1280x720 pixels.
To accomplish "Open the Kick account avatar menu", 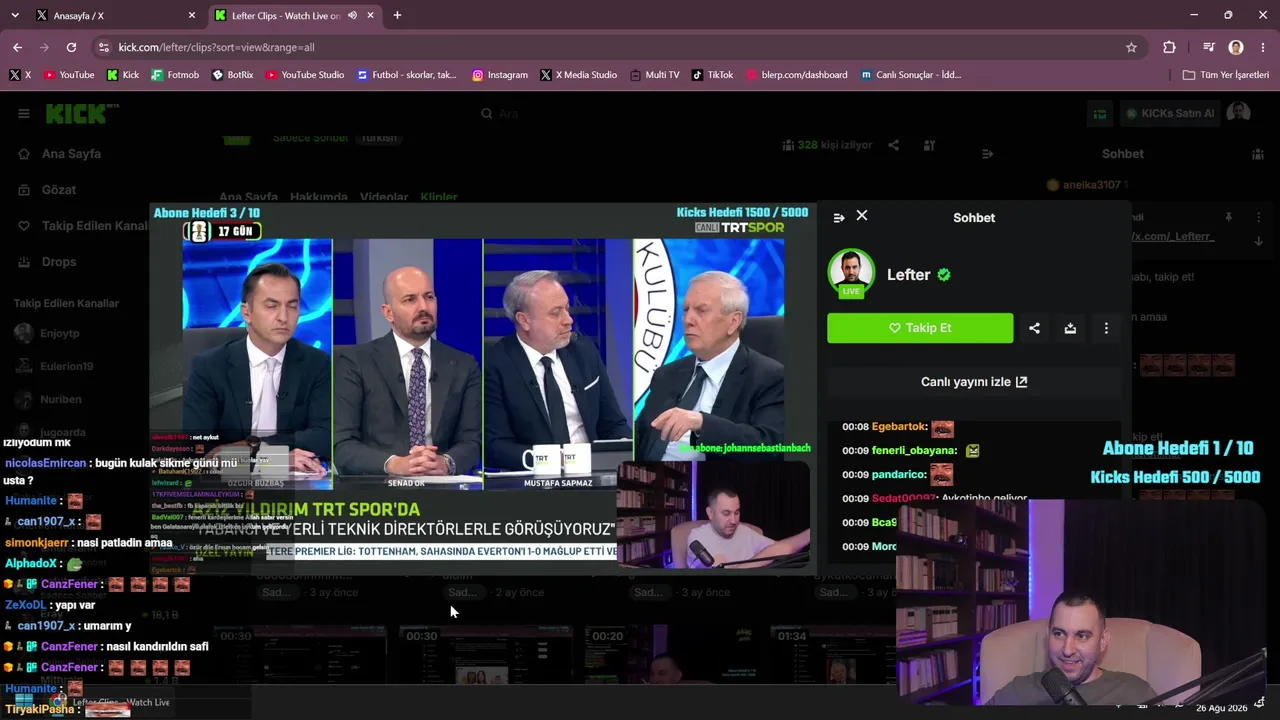I will coord(1238,113).
